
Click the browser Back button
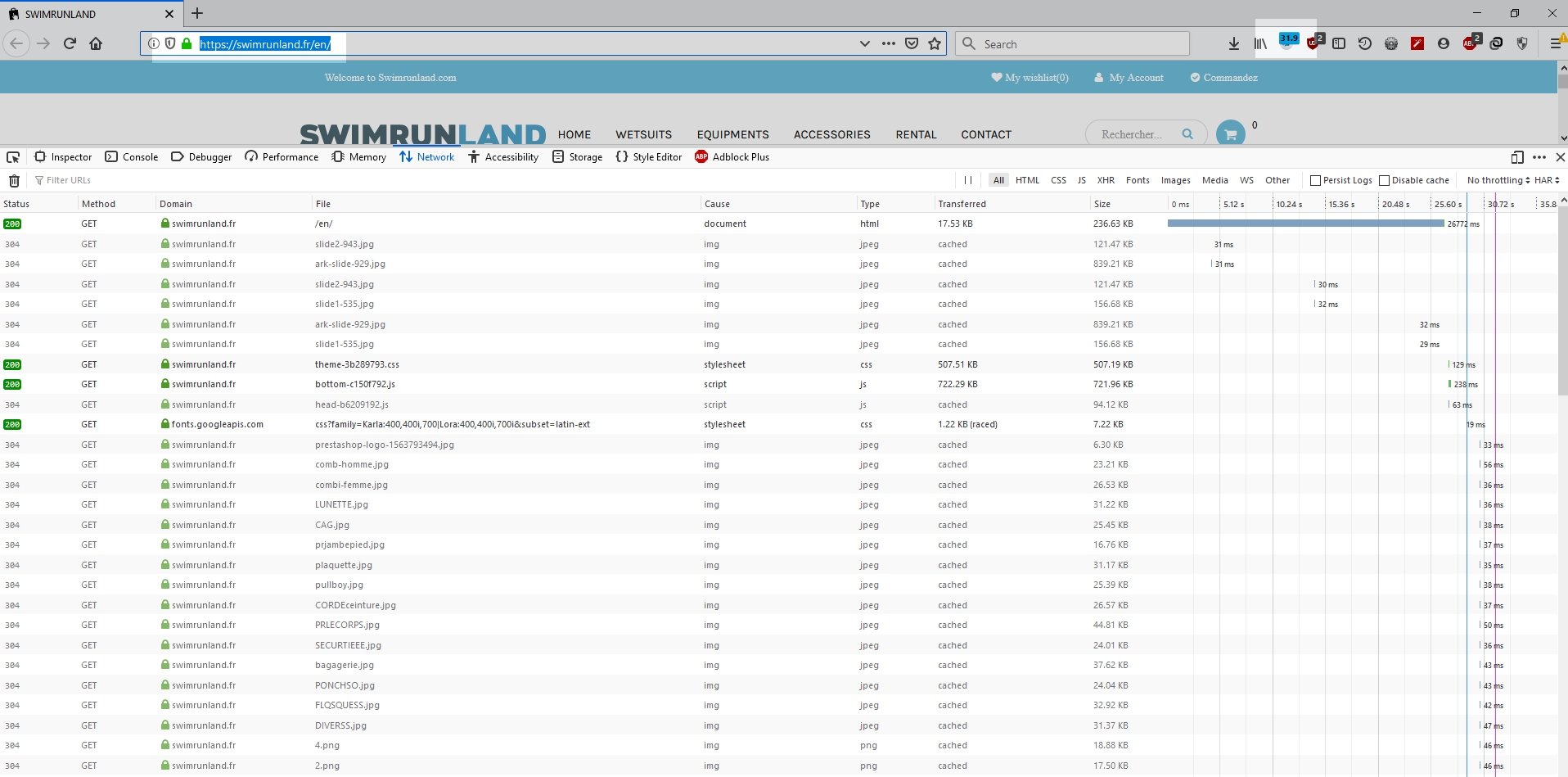click(17, 43)
